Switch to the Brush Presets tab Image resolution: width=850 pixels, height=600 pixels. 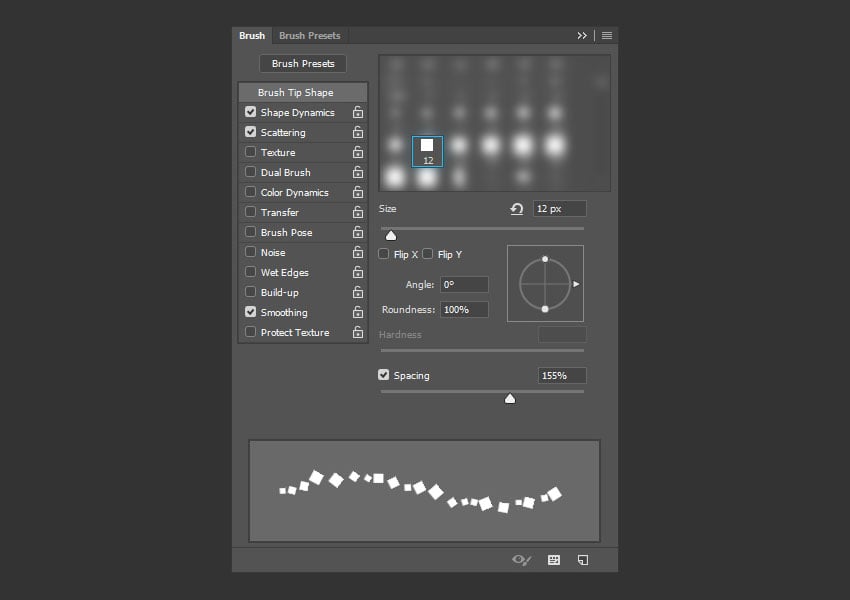pos(310,35)
